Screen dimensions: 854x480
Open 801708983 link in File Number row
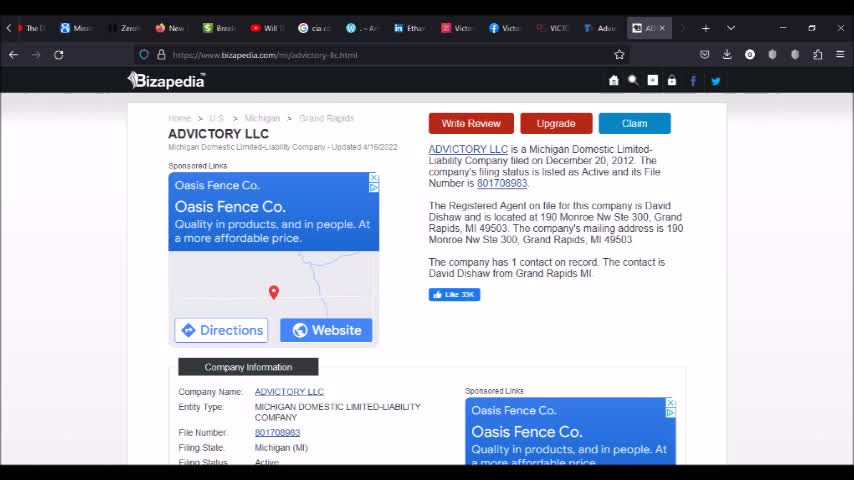277,433
